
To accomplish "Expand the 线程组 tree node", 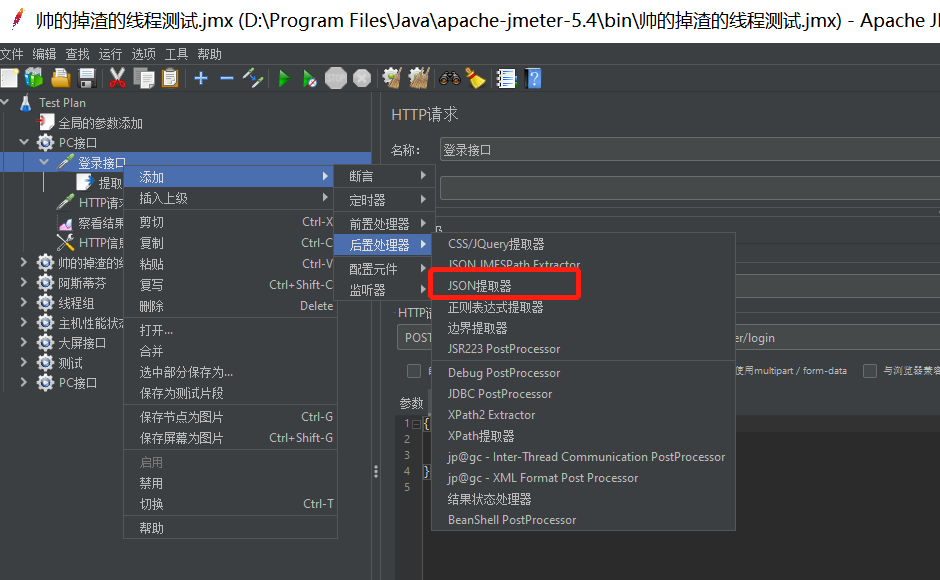I will coord(24,303).
